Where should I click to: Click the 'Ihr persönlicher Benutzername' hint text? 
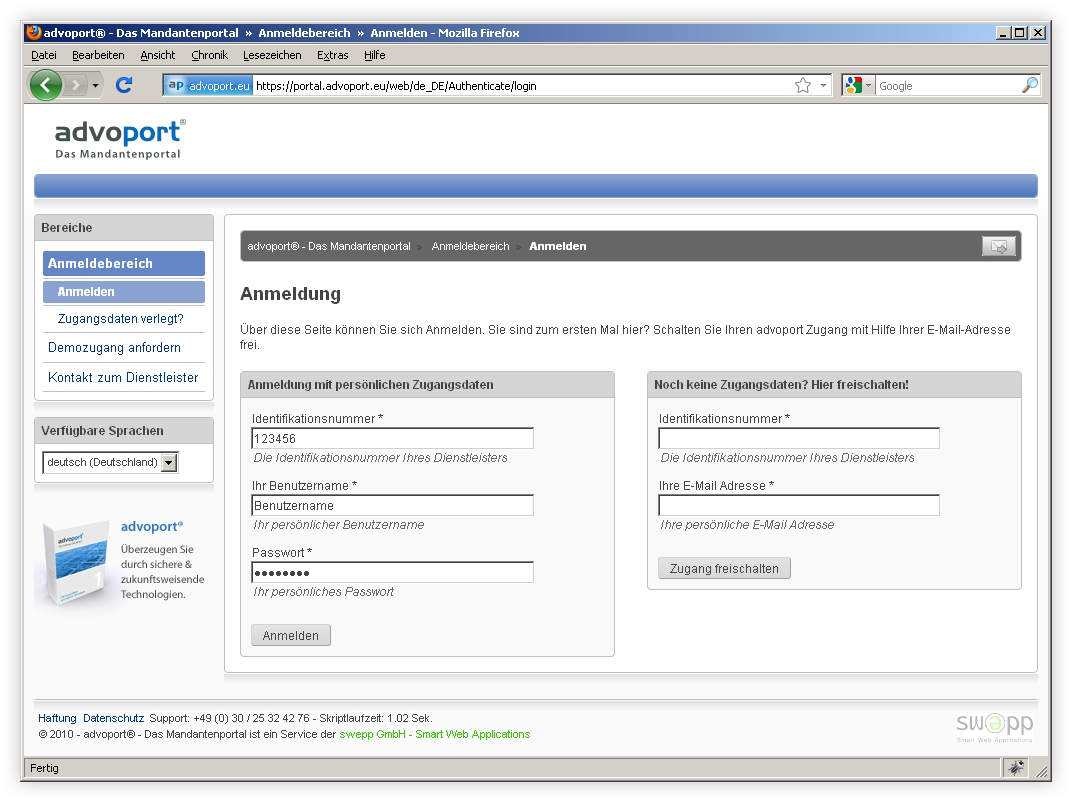tap(339, 524)
